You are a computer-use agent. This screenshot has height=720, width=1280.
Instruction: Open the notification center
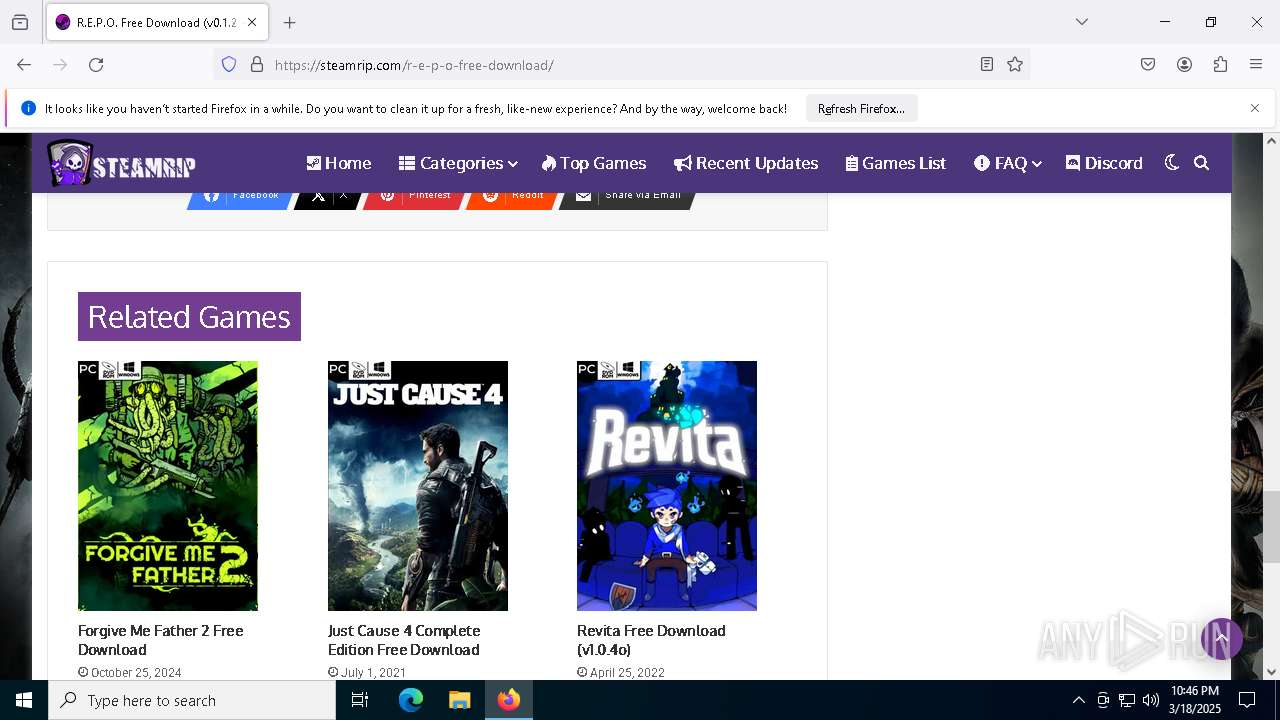1247,700
